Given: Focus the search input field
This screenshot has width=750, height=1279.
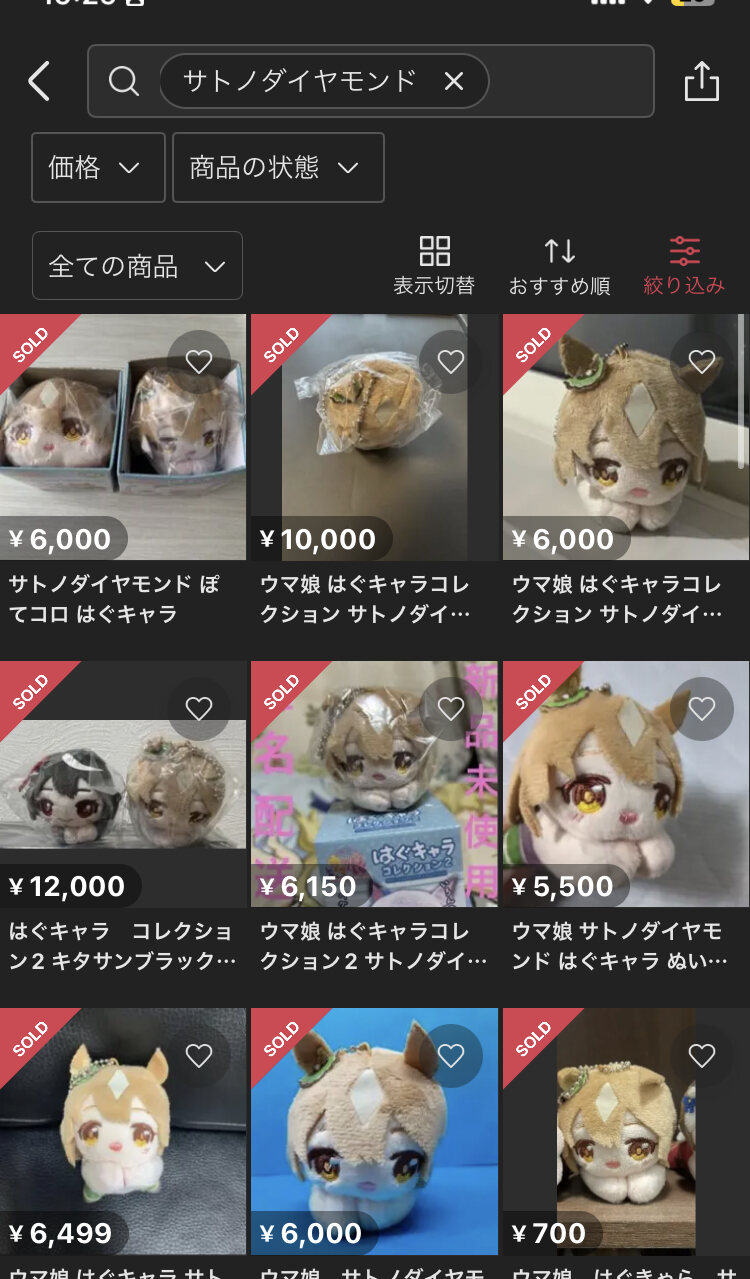Looking at the screenshot, I should (x=371, y=81).
